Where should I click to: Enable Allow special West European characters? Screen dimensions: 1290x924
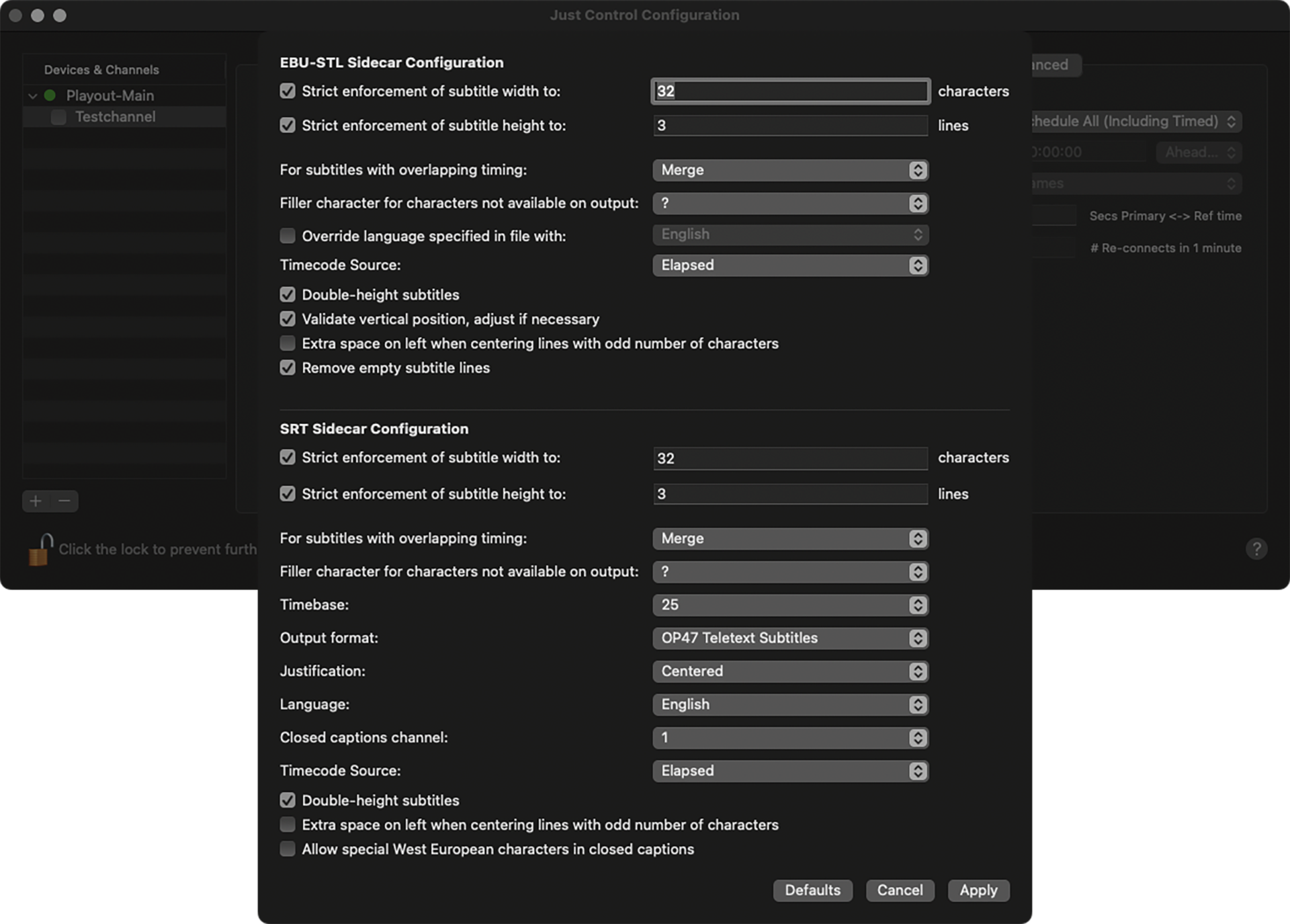tap(288, 849)
